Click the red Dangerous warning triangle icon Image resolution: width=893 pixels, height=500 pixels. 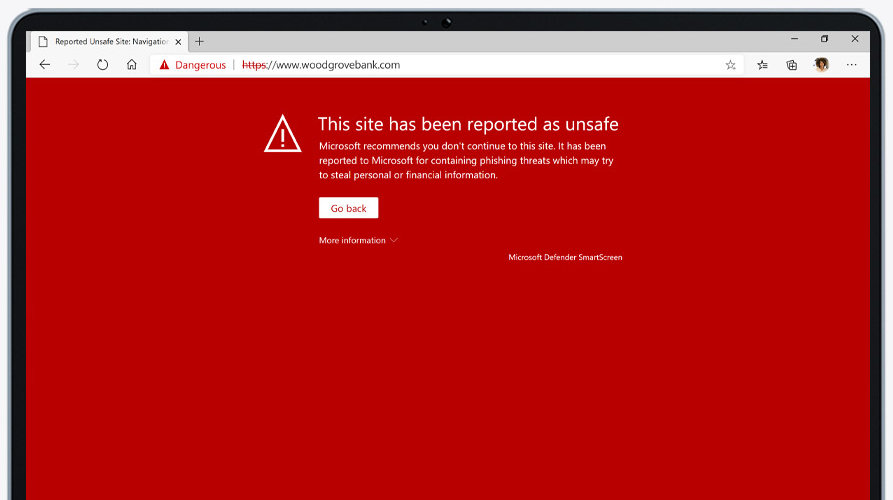click(x=164, y=65)
